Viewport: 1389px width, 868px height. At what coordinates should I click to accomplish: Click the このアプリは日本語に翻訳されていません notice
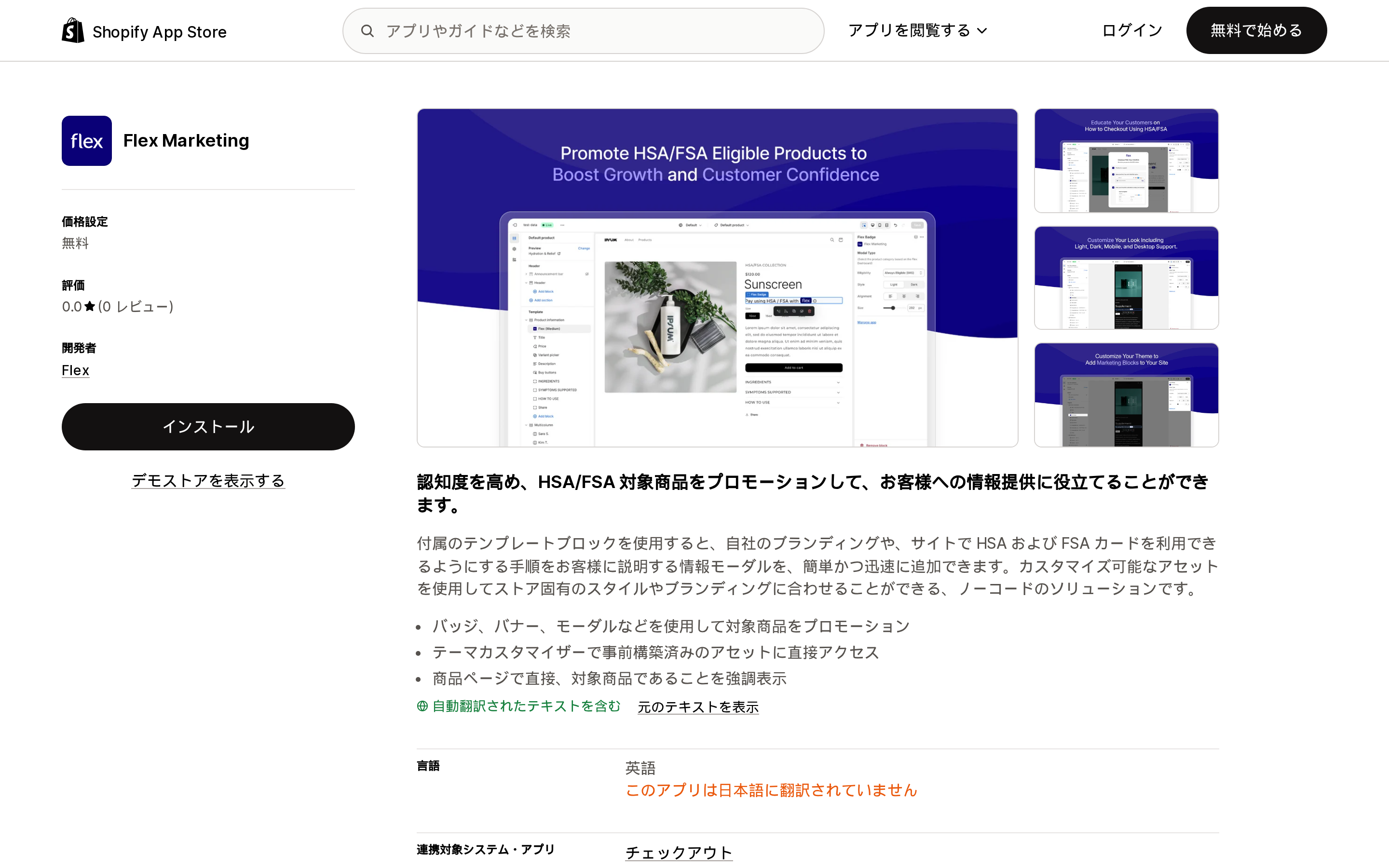pyautogui.click(x=771, y=790)
